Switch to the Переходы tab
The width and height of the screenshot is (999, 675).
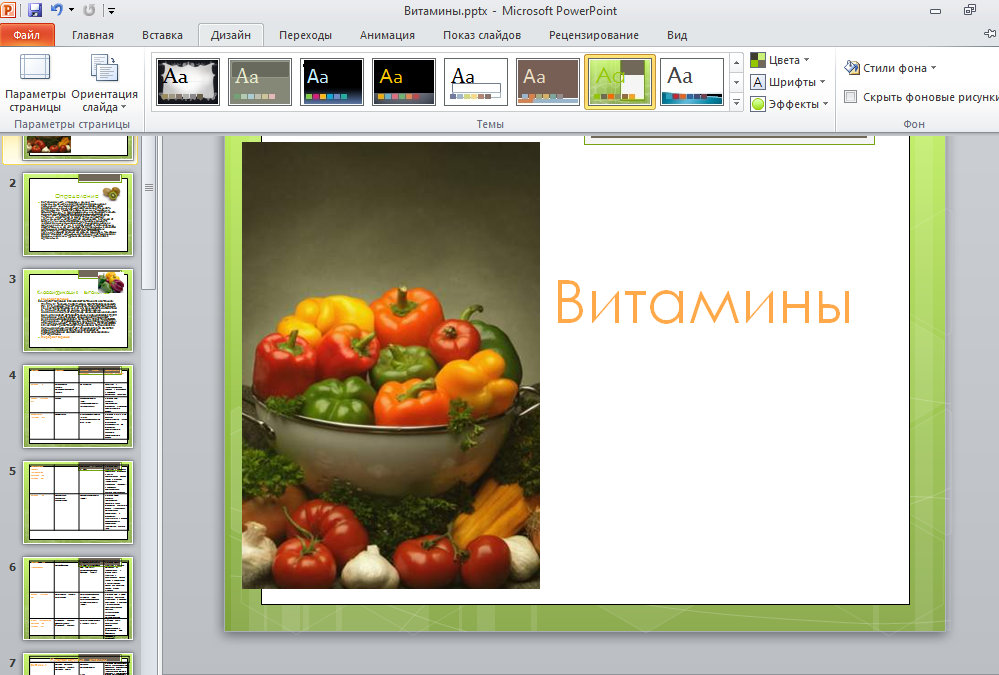click(x=305, y=35)
